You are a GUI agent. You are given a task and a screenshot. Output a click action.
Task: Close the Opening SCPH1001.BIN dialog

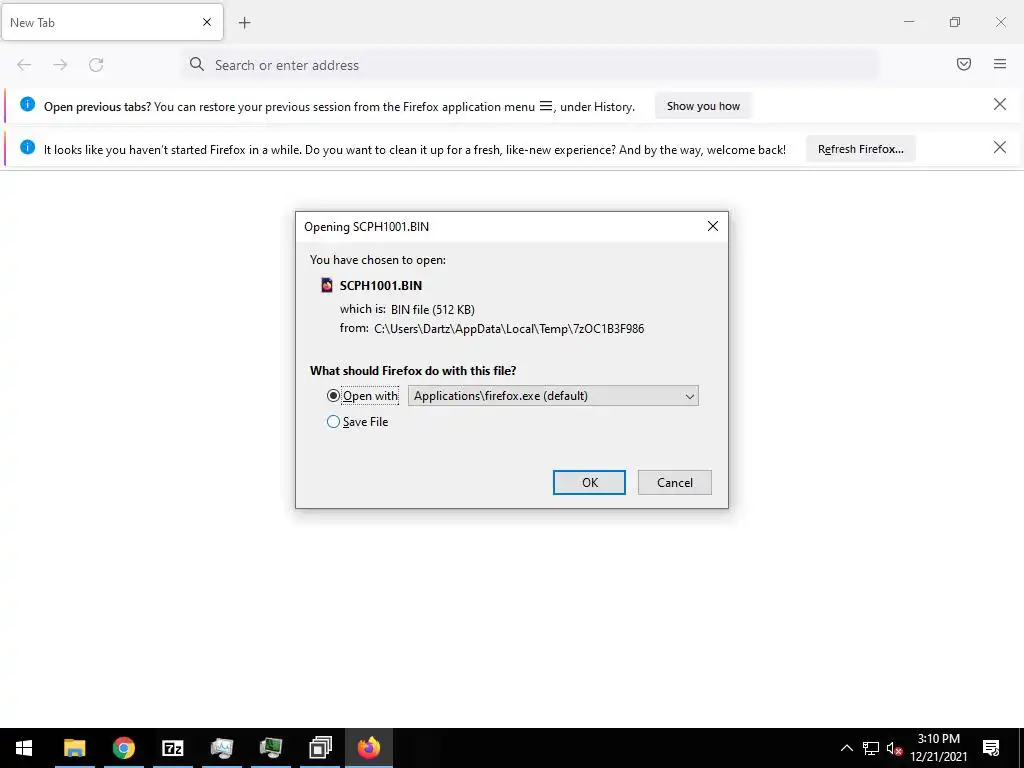712,226
